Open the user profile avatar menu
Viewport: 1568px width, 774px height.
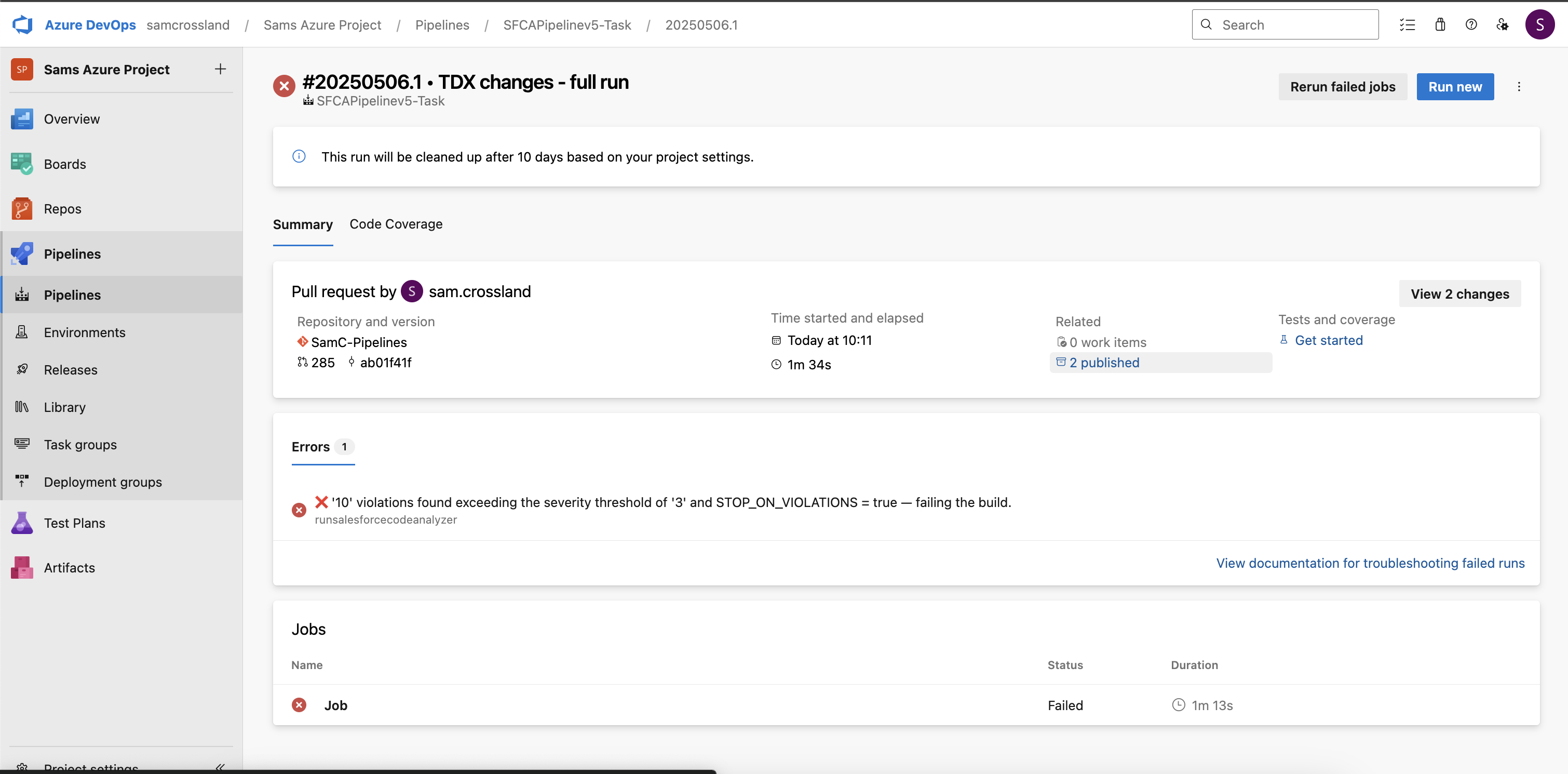(x=1539, y=25)
